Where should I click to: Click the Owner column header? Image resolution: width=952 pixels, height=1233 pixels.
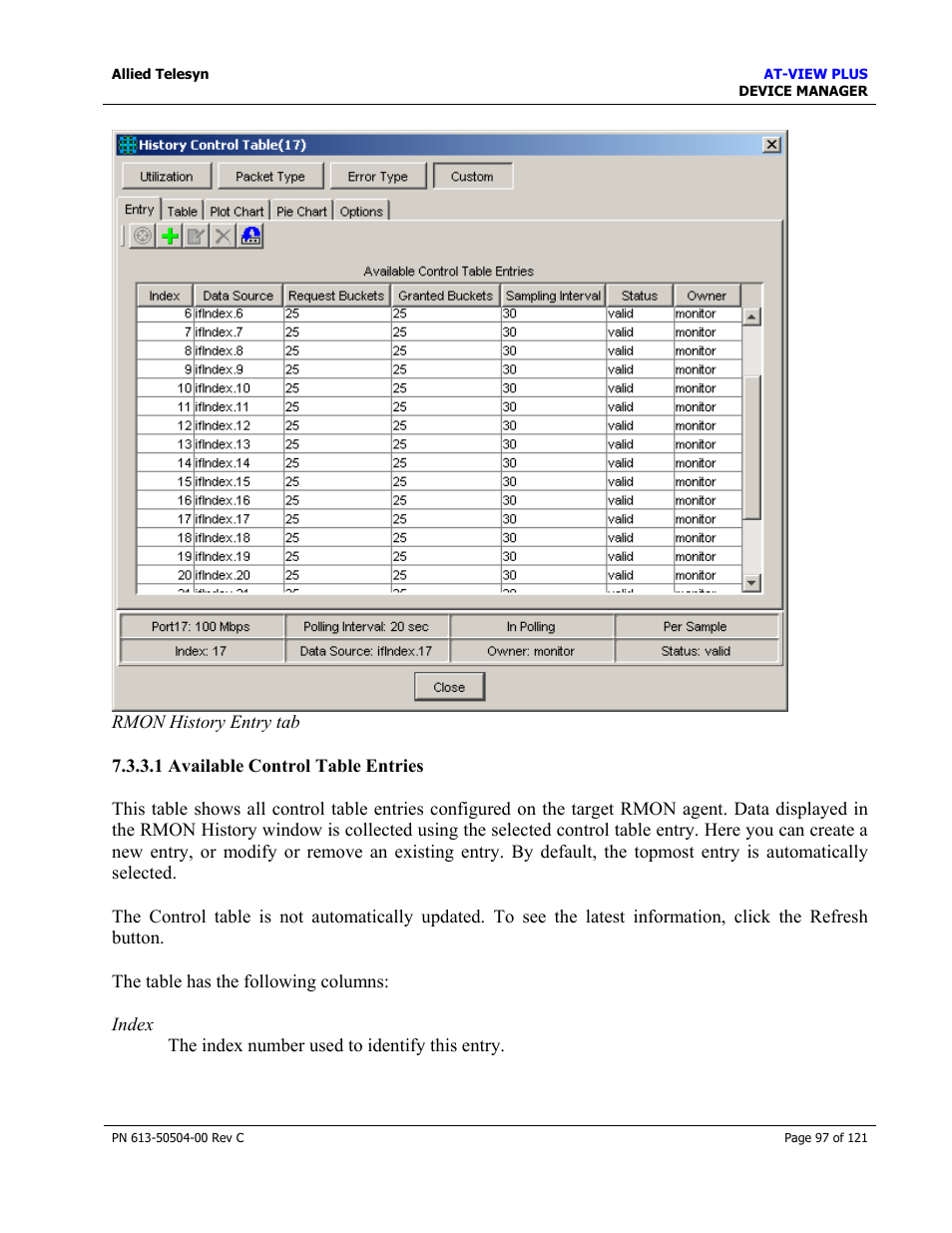pos(707,296)
